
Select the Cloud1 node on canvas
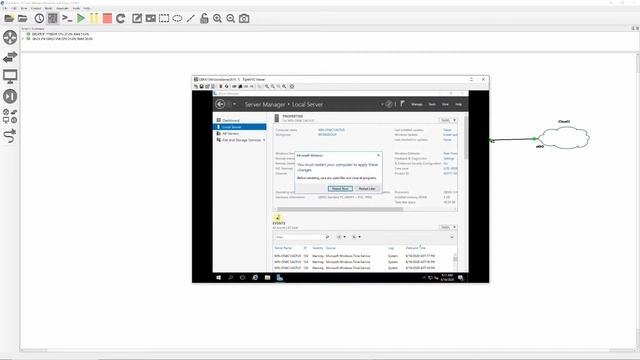[564, 138]
